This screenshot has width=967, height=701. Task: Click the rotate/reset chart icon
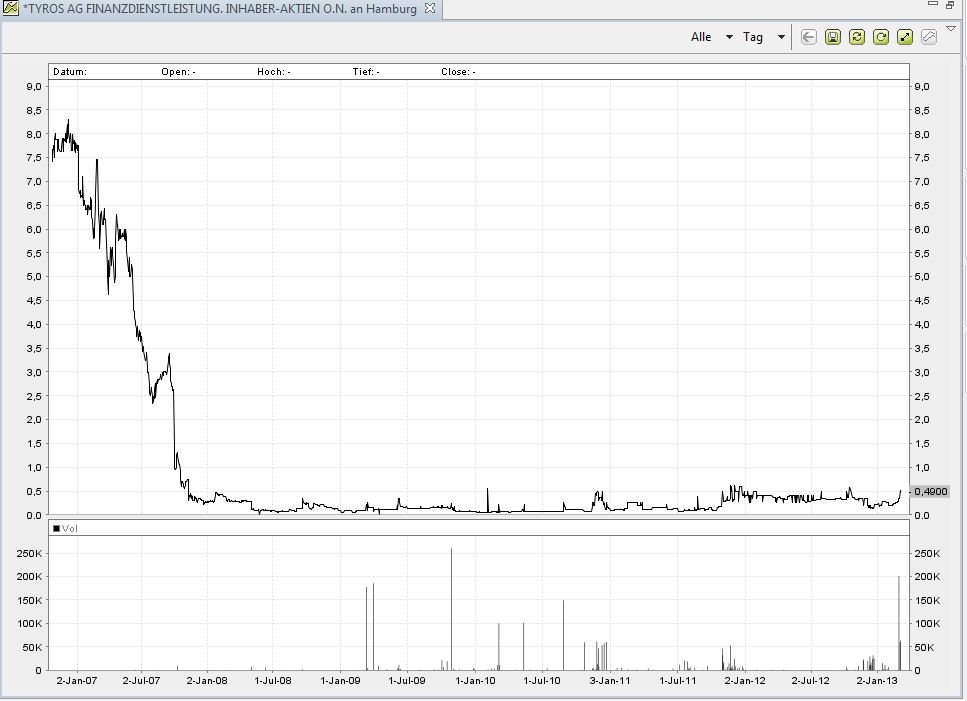880,36
